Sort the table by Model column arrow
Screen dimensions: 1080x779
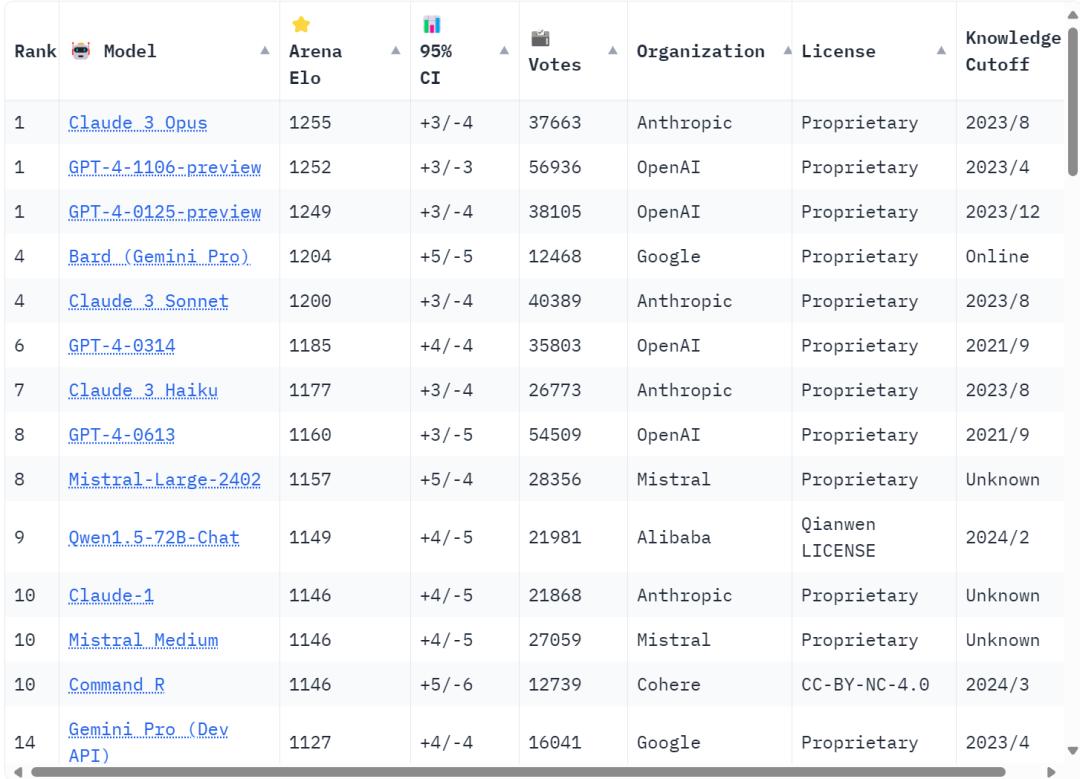(265, 51)
